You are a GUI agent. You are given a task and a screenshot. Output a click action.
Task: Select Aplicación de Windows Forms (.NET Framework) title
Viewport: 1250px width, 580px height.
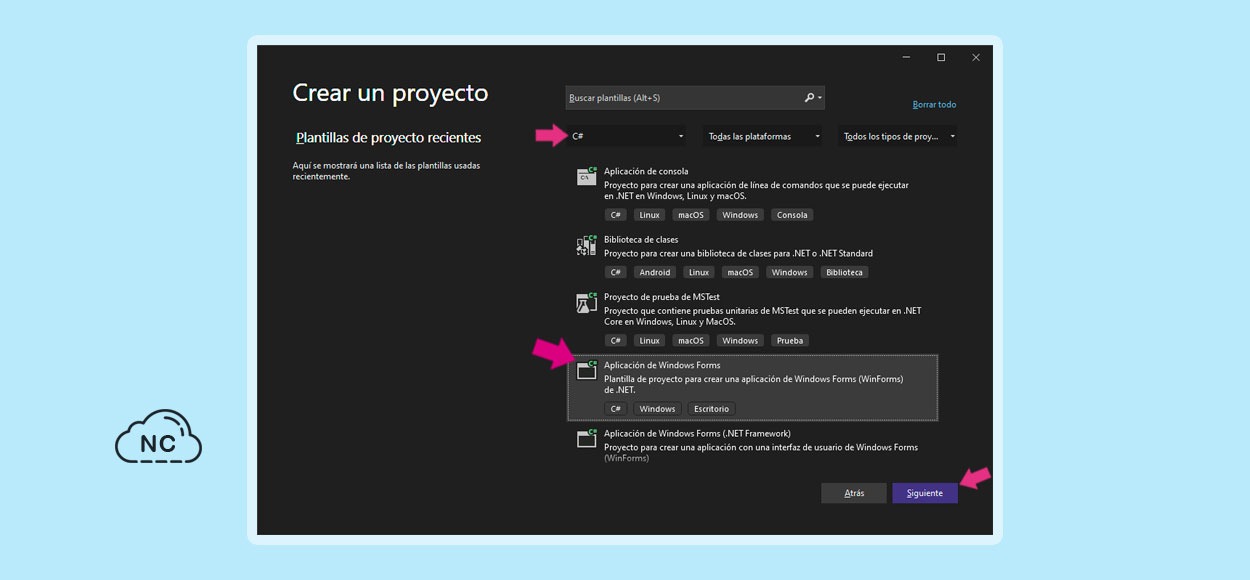697,434
